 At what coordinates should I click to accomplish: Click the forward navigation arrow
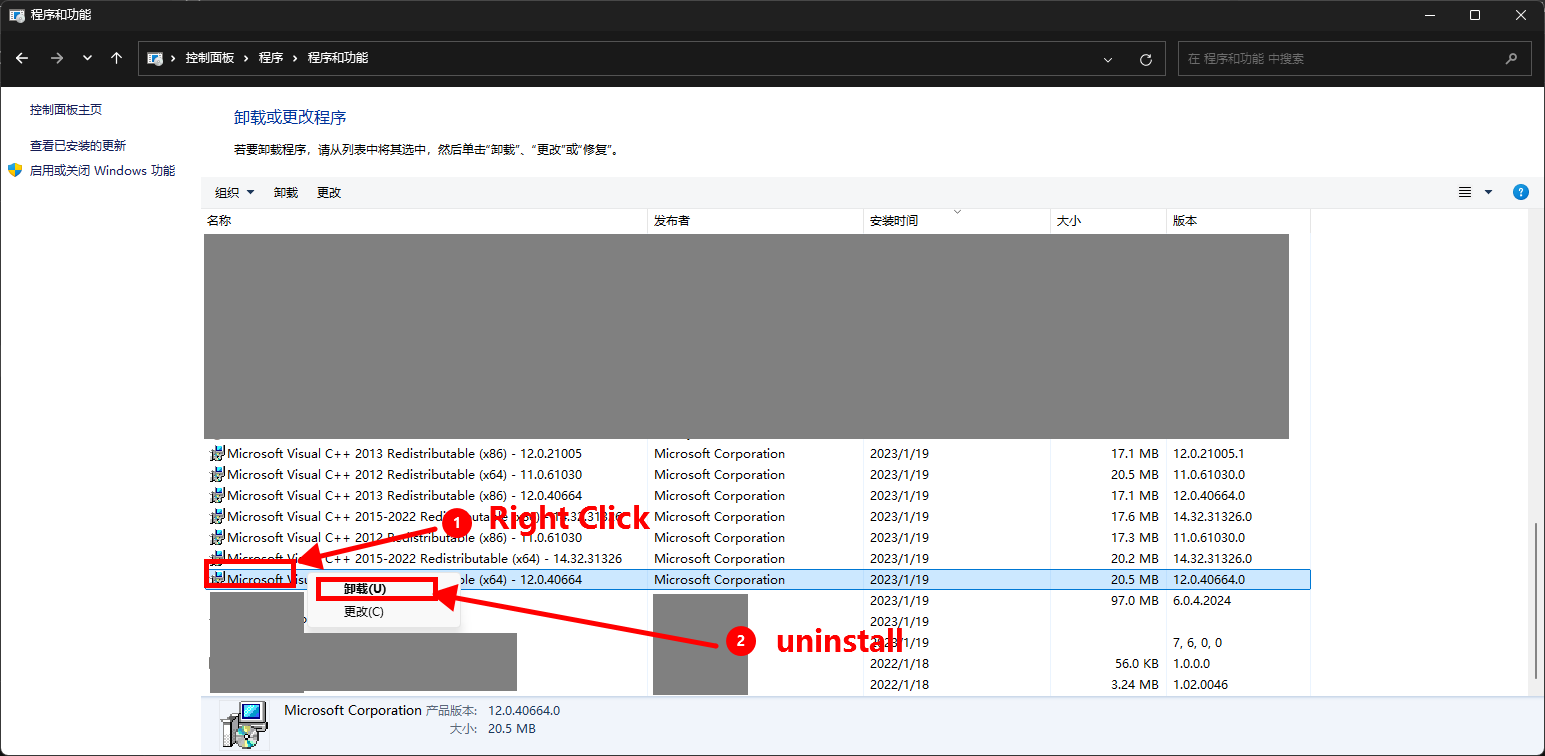(57, 58)
